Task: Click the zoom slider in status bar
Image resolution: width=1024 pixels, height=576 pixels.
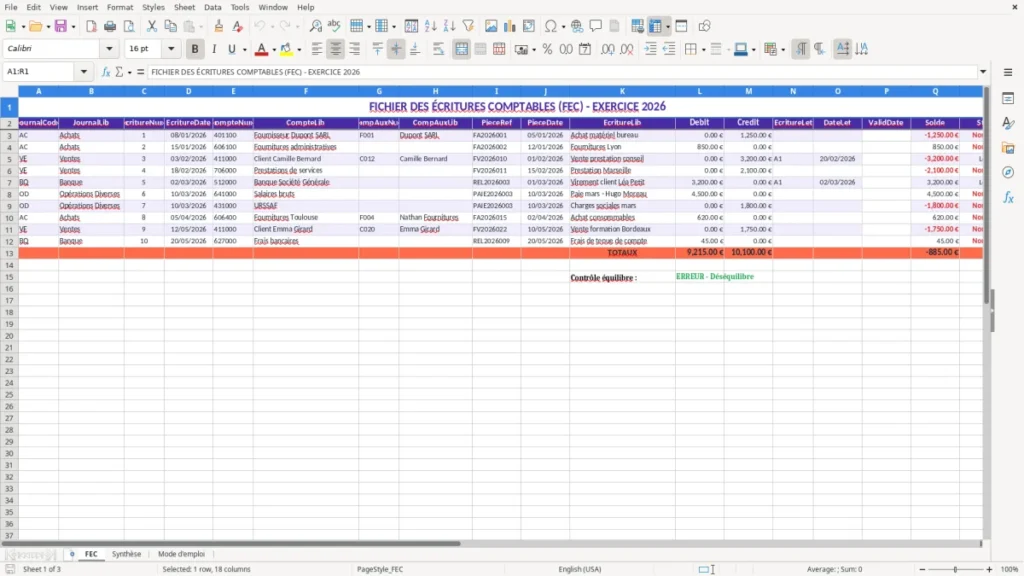Action: tap(955, 569)
